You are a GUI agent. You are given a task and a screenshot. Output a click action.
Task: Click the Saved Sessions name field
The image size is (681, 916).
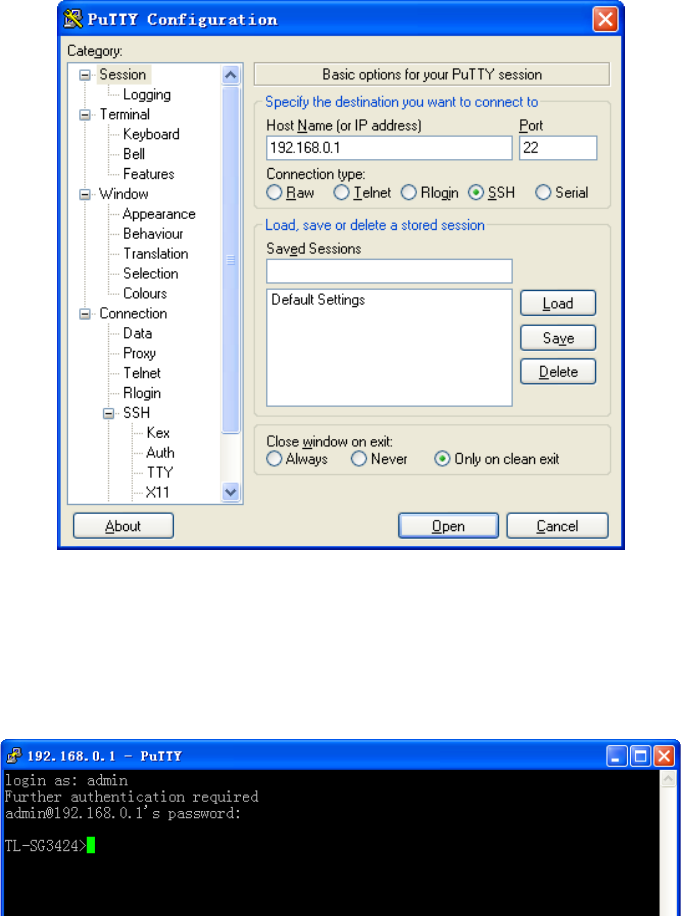389,272
